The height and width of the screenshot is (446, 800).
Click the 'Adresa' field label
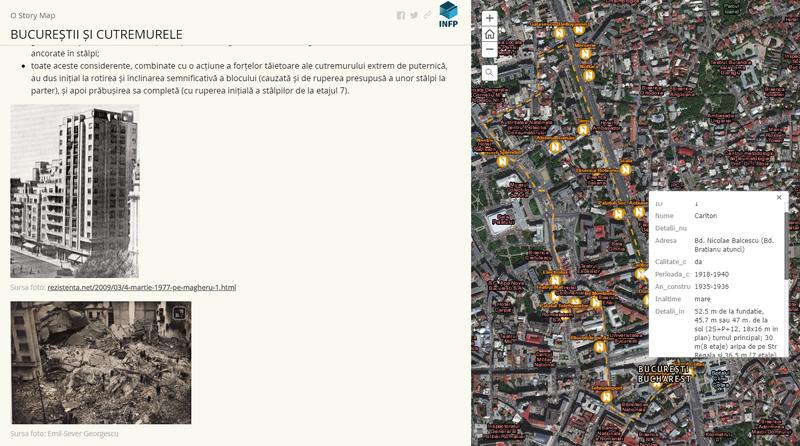pos(665,240)
